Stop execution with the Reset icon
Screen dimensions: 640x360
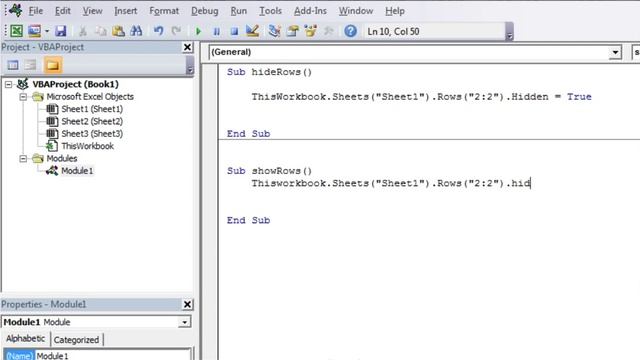point(234,31)
